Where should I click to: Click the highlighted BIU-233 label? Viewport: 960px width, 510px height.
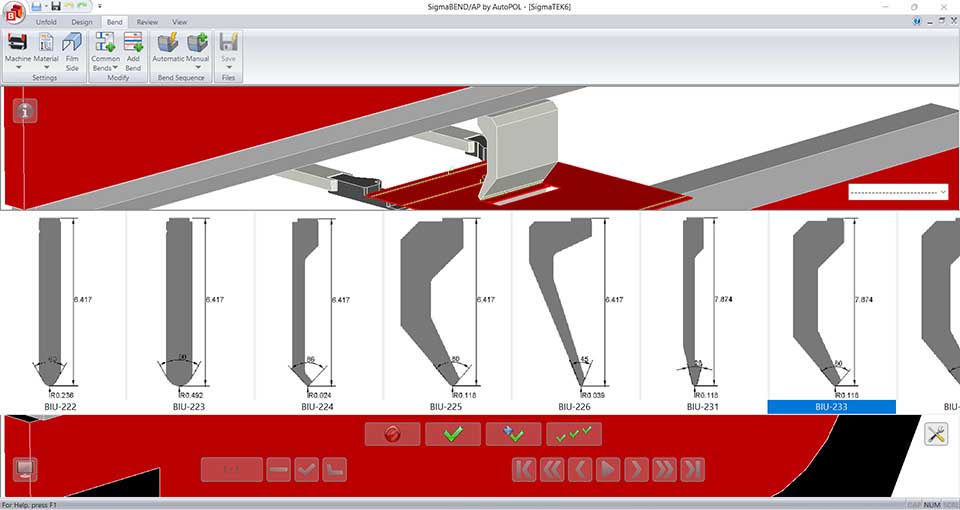[x=831, y=407]
